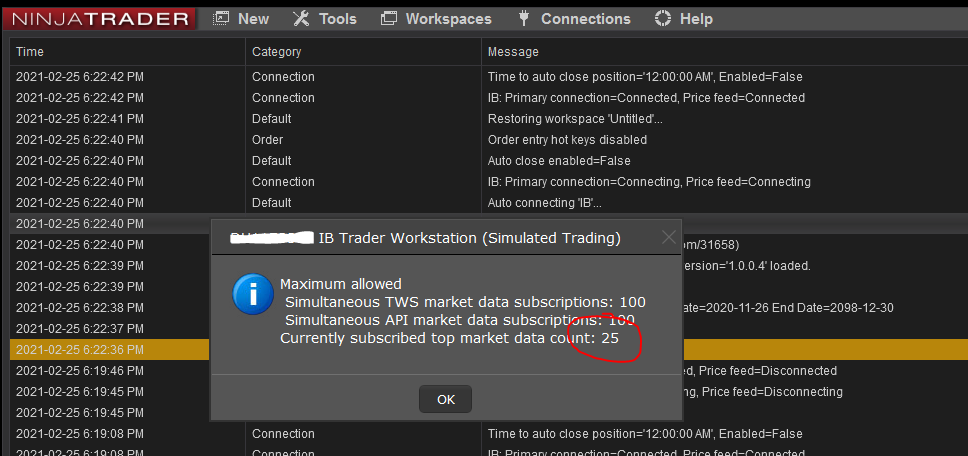Click the New menu window icon
The image size is (968, 456).
pos(220,18)
